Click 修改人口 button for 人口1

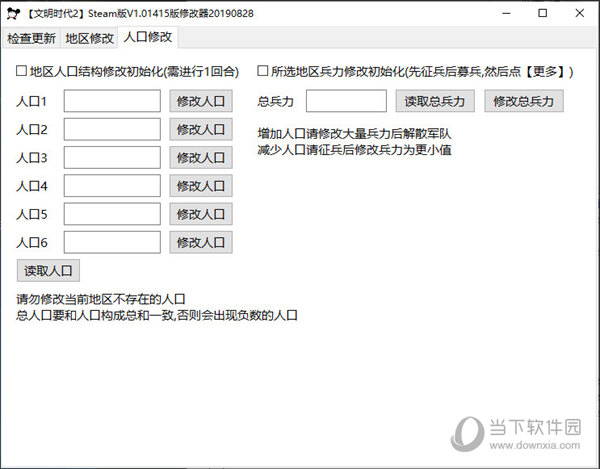click(201, 101)
